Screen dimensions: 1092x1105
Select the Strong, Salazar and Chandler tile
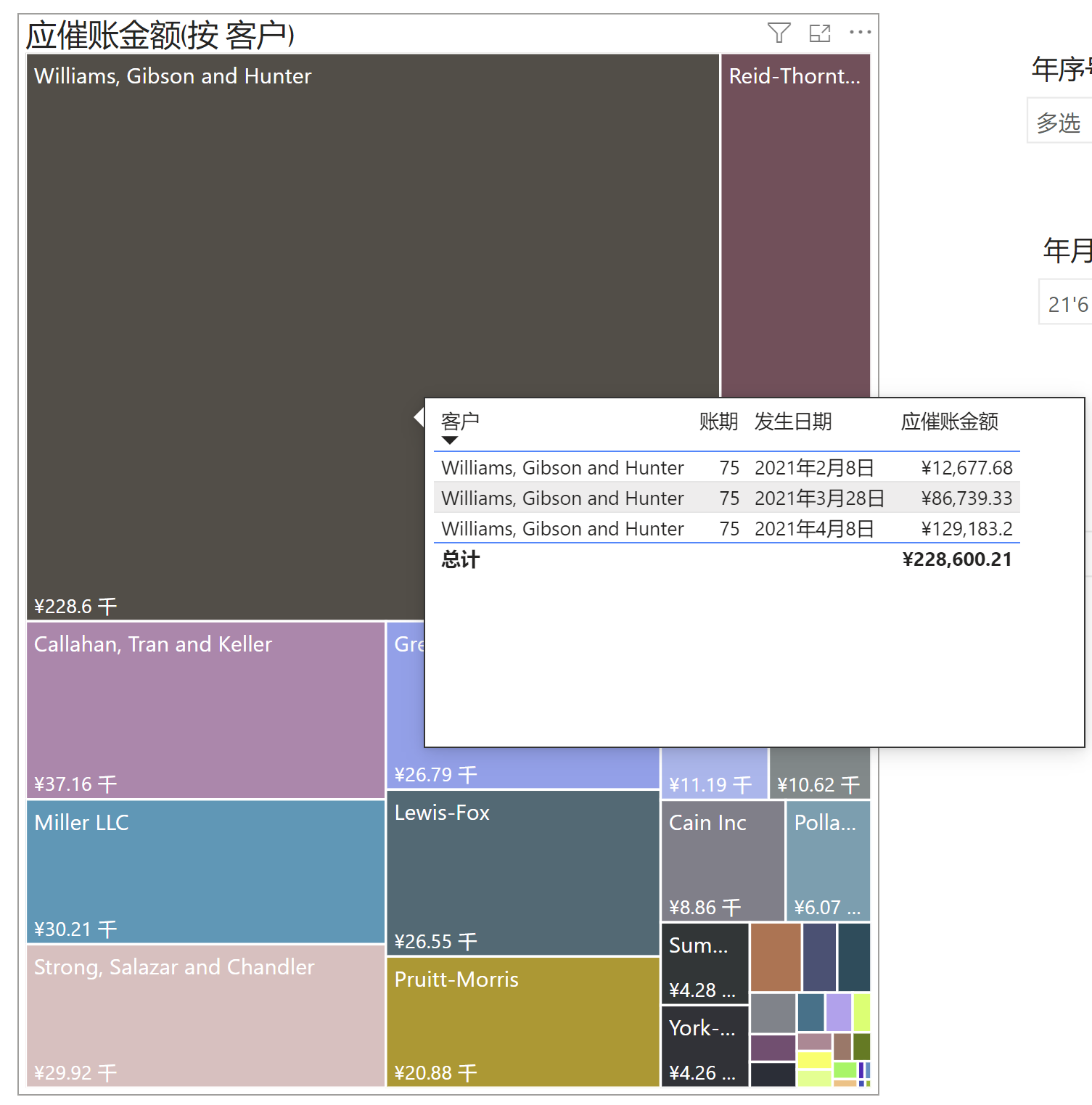[x=205, y=1016]
